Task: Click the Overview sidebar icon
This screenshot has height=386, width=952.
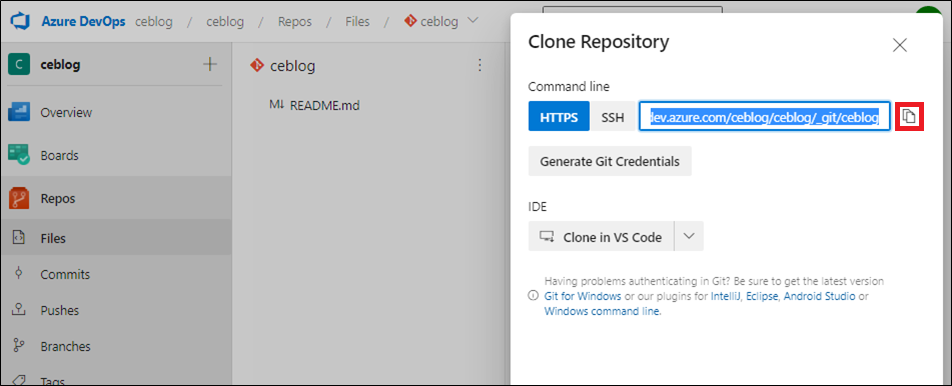Action: [19, 113]
